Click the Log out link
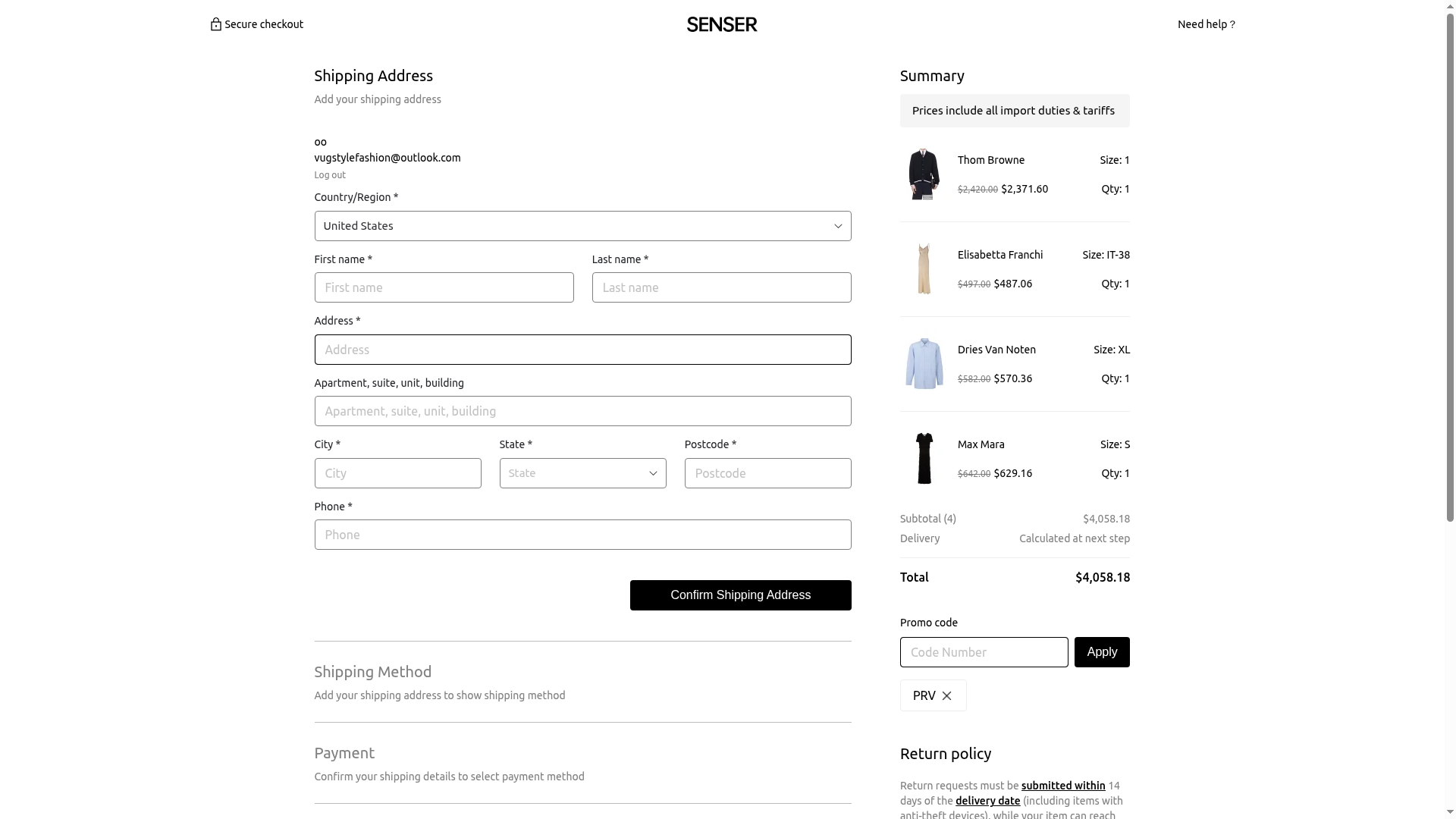1456x819 pixels. (330, 175)
